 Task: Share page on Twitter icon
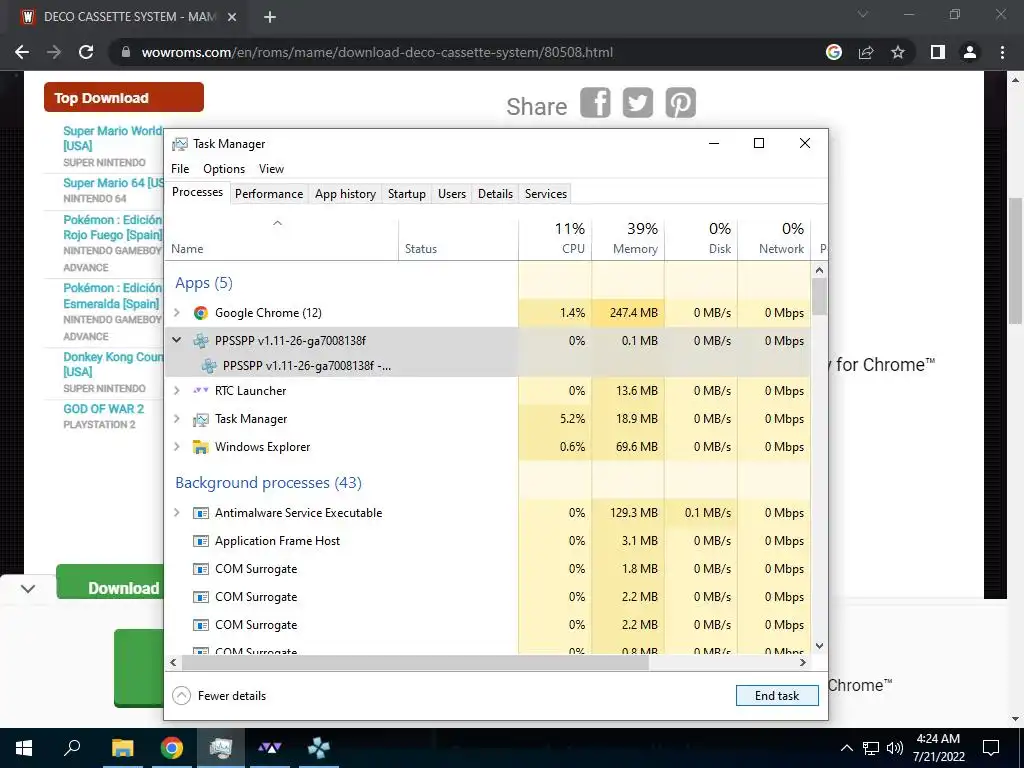coord(637,103)
